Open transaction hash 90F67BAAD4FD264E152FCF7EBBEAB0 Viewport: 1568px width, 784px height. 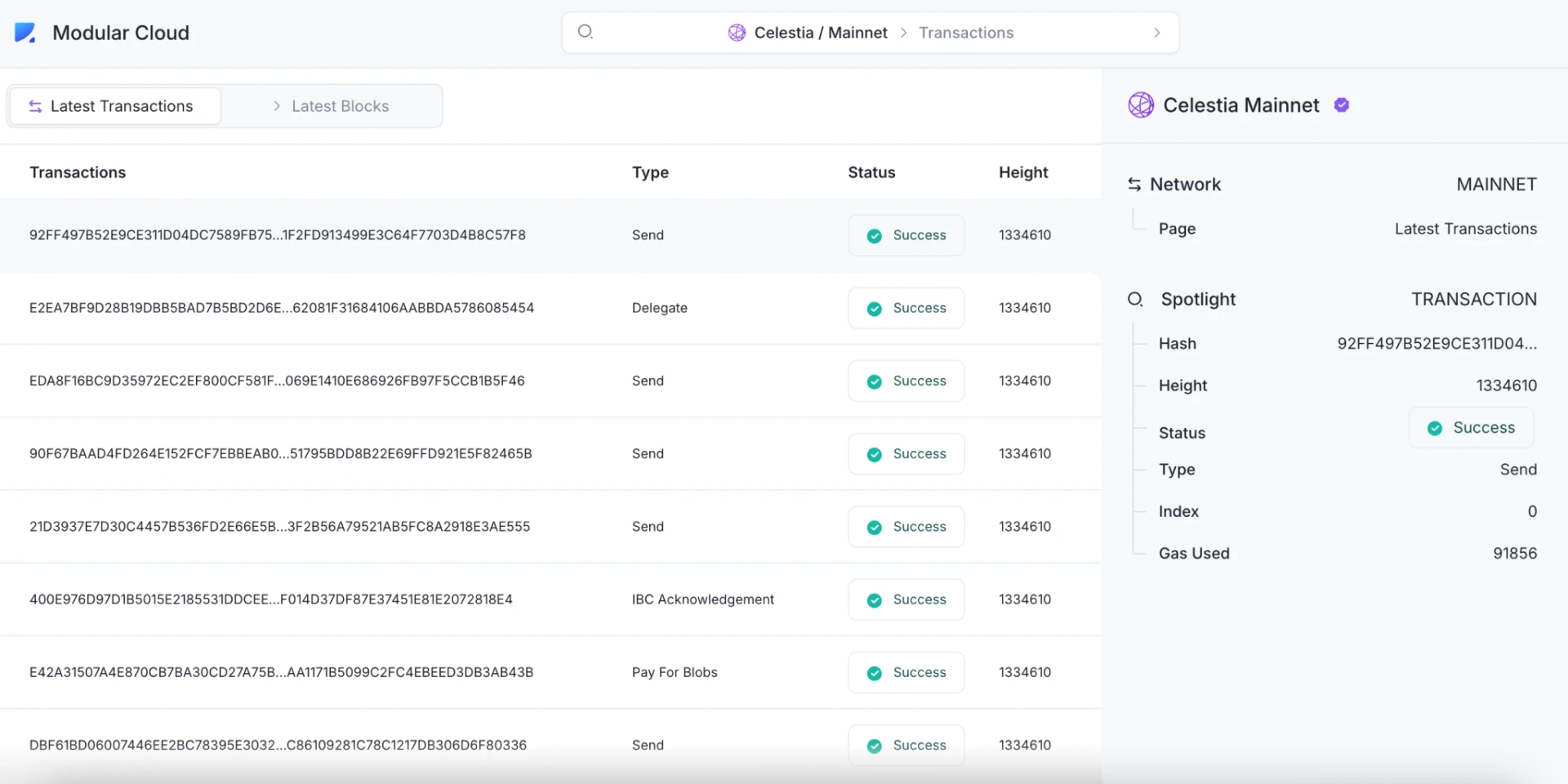(281, 453)
